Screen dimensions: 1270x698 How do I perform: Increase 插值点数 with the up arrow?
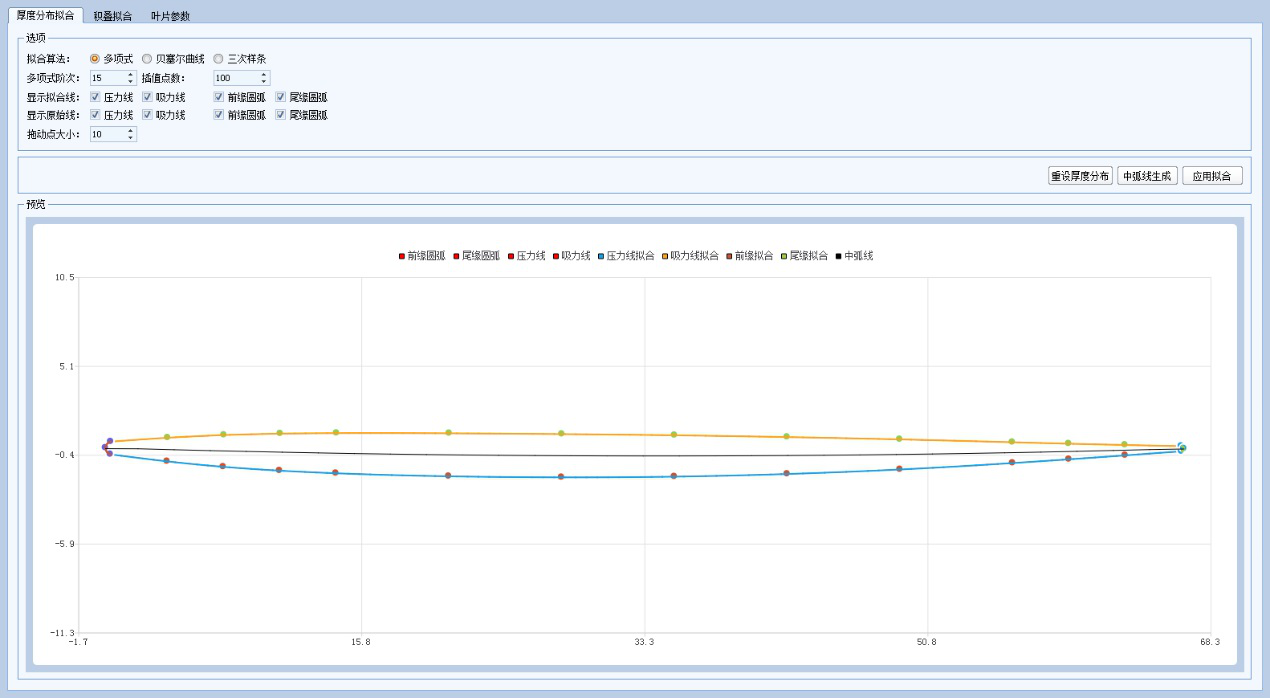pos(264,74)
